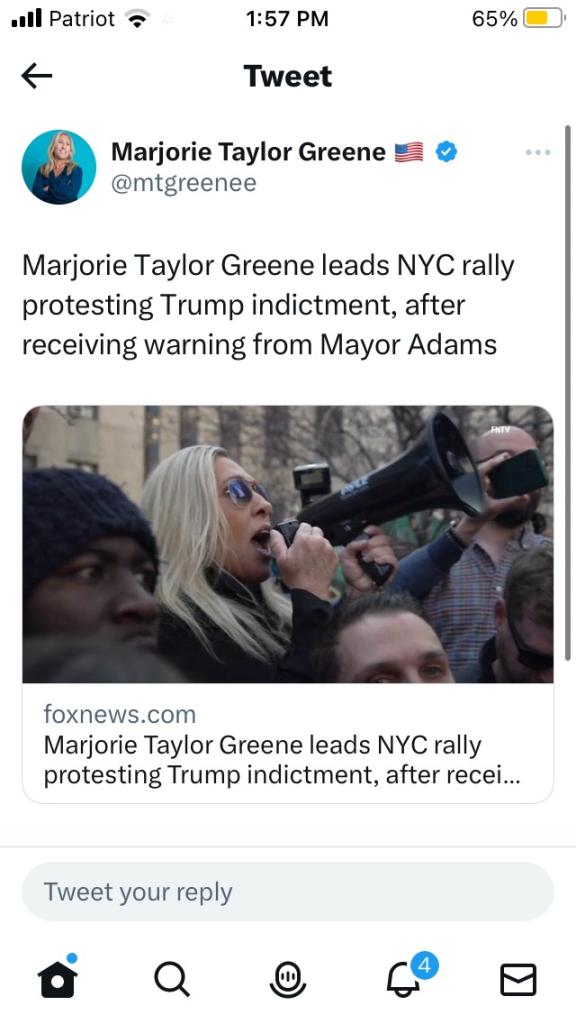Open the rally megaphone article image
The width and height of the screenshot is (576, 1024).
[288, 544]
